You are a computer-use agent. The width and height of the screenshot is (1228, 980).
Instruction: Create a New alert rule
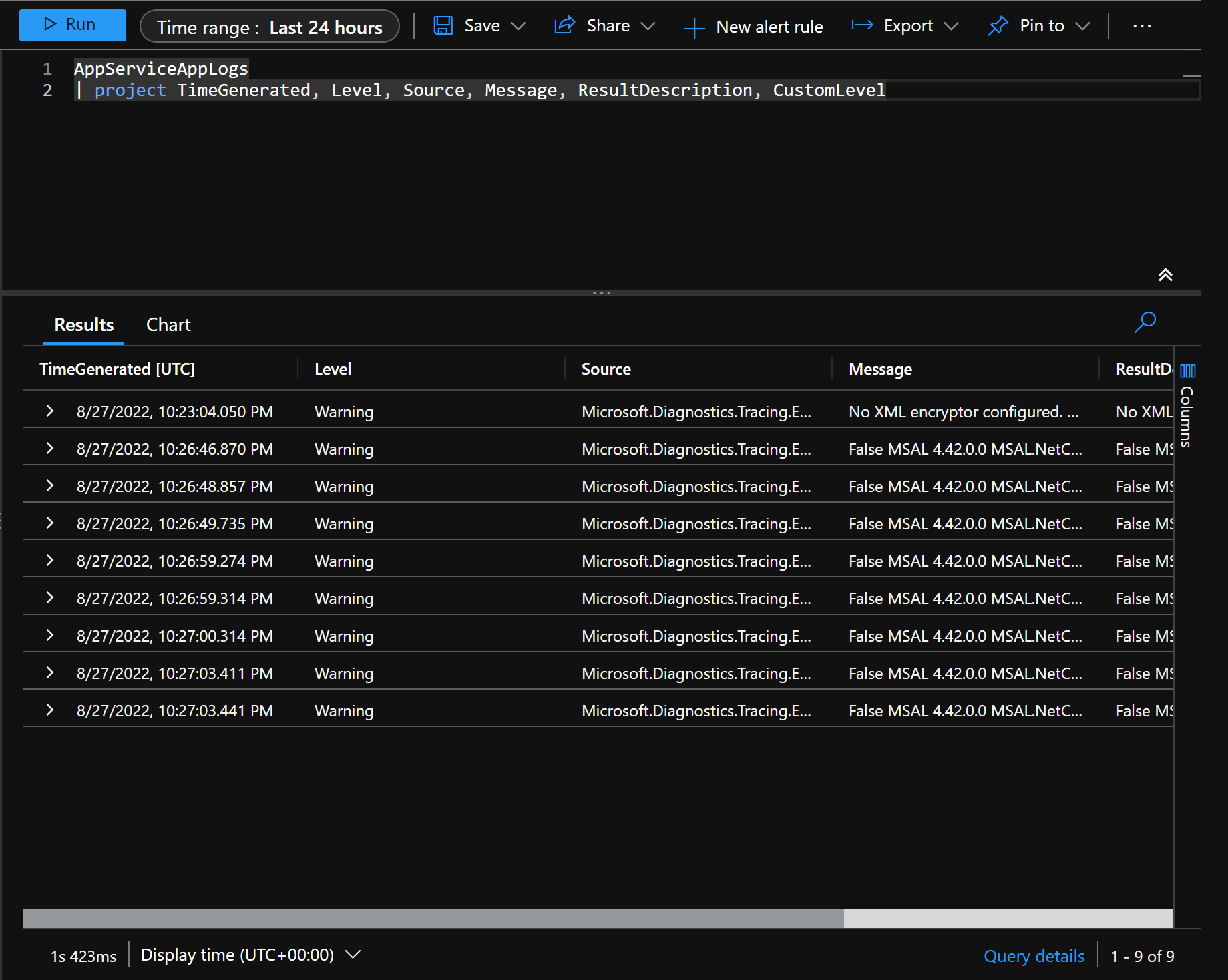(753, 27)
